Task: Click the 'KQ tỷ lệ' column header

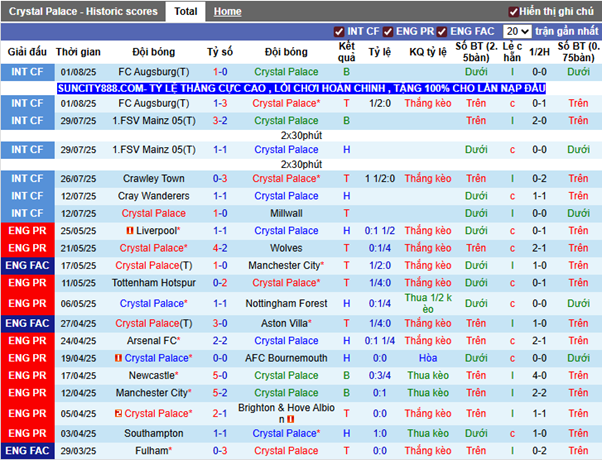Action: [428, 52]
